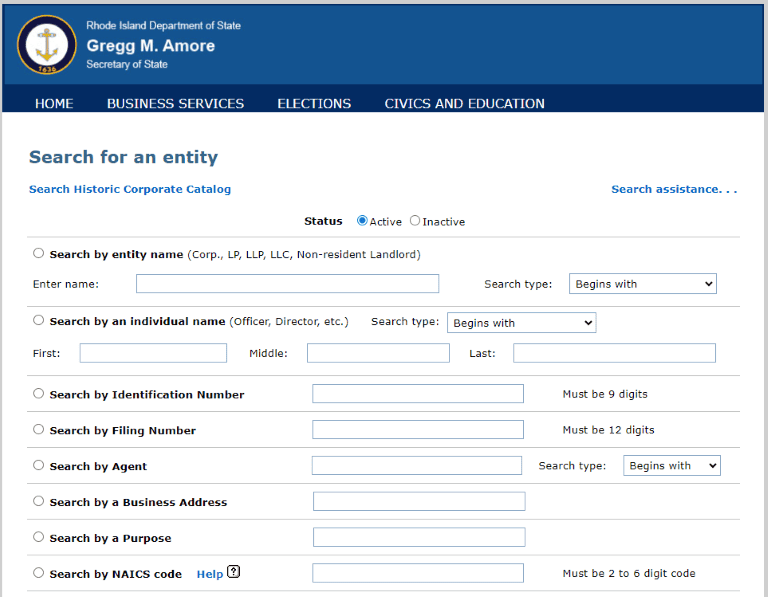Viewport: 768px width, 597px height.
Task: Click the NAICS help question mark icon
Action: (234, 573)
